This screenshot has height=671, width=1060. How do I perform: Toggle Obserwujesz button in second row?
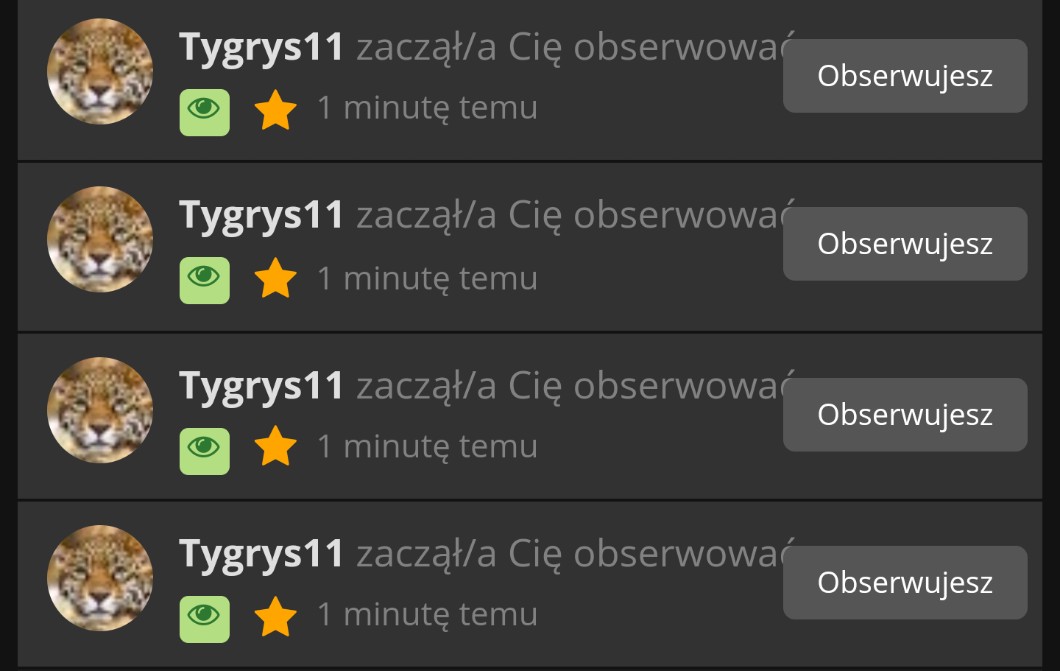pos(905,243)
